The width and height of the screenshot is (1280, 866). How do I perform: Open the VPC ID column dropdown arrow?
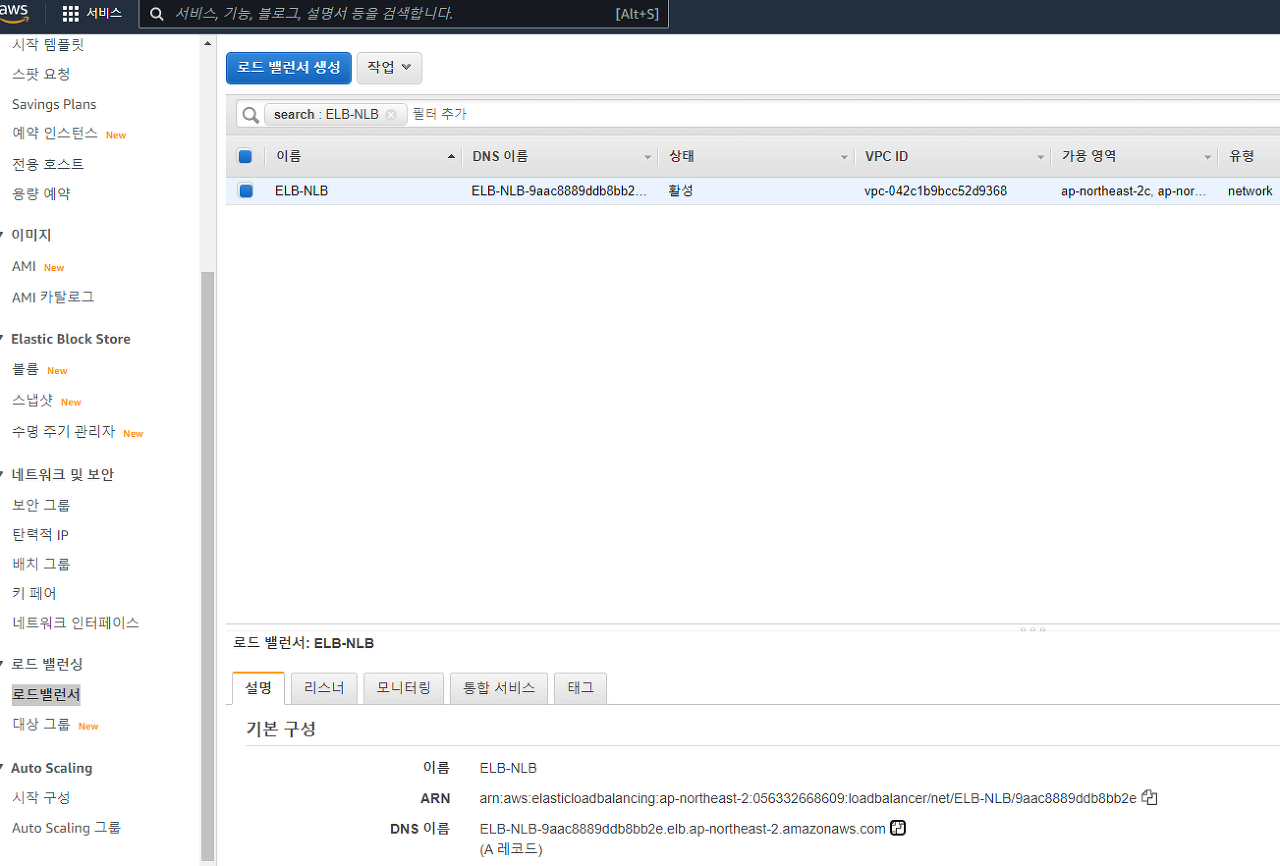[1041, 158]
